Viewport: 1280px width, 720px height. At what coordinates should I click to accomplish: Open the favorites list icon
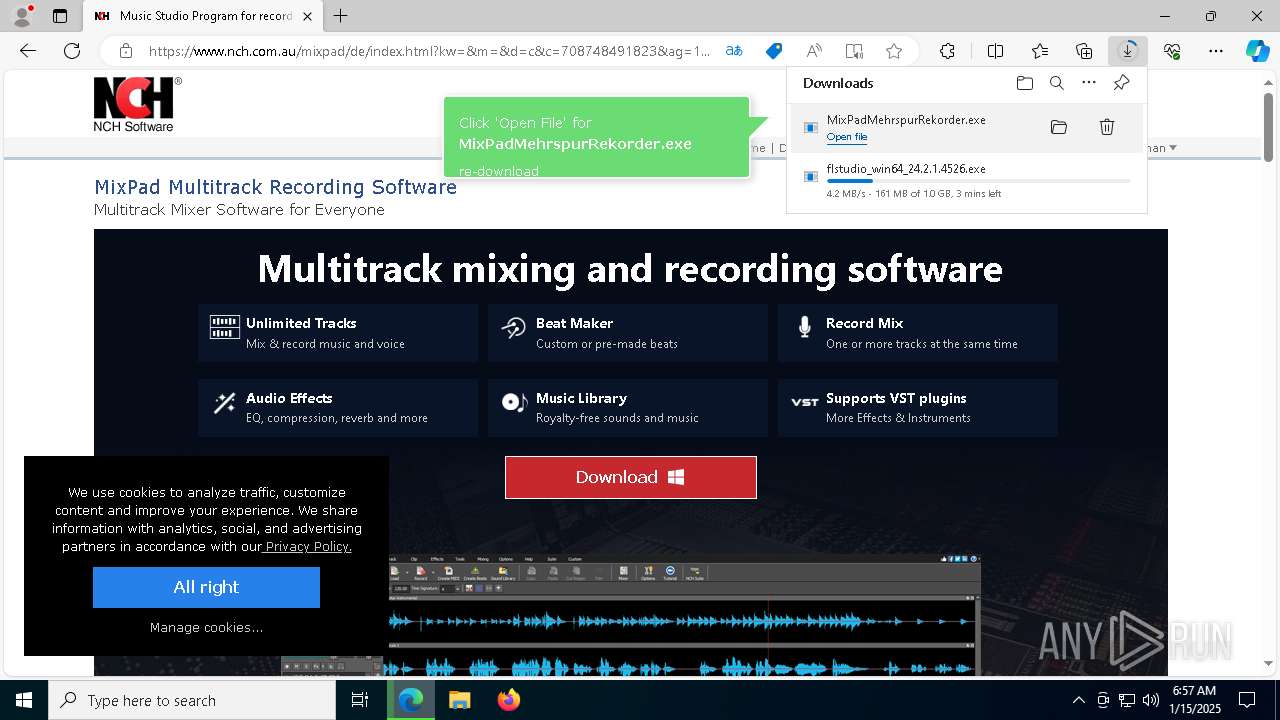(x=1040, y=51)
